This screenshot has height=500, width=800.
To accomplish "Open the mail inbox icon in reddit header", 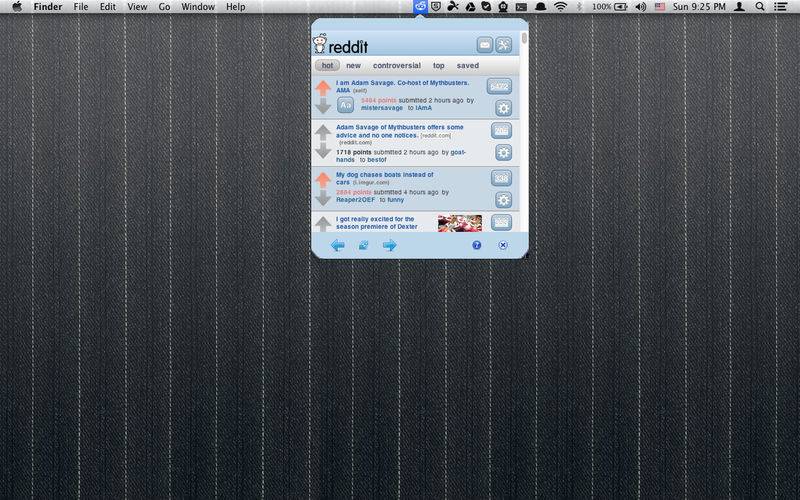I will pos(485,45).
